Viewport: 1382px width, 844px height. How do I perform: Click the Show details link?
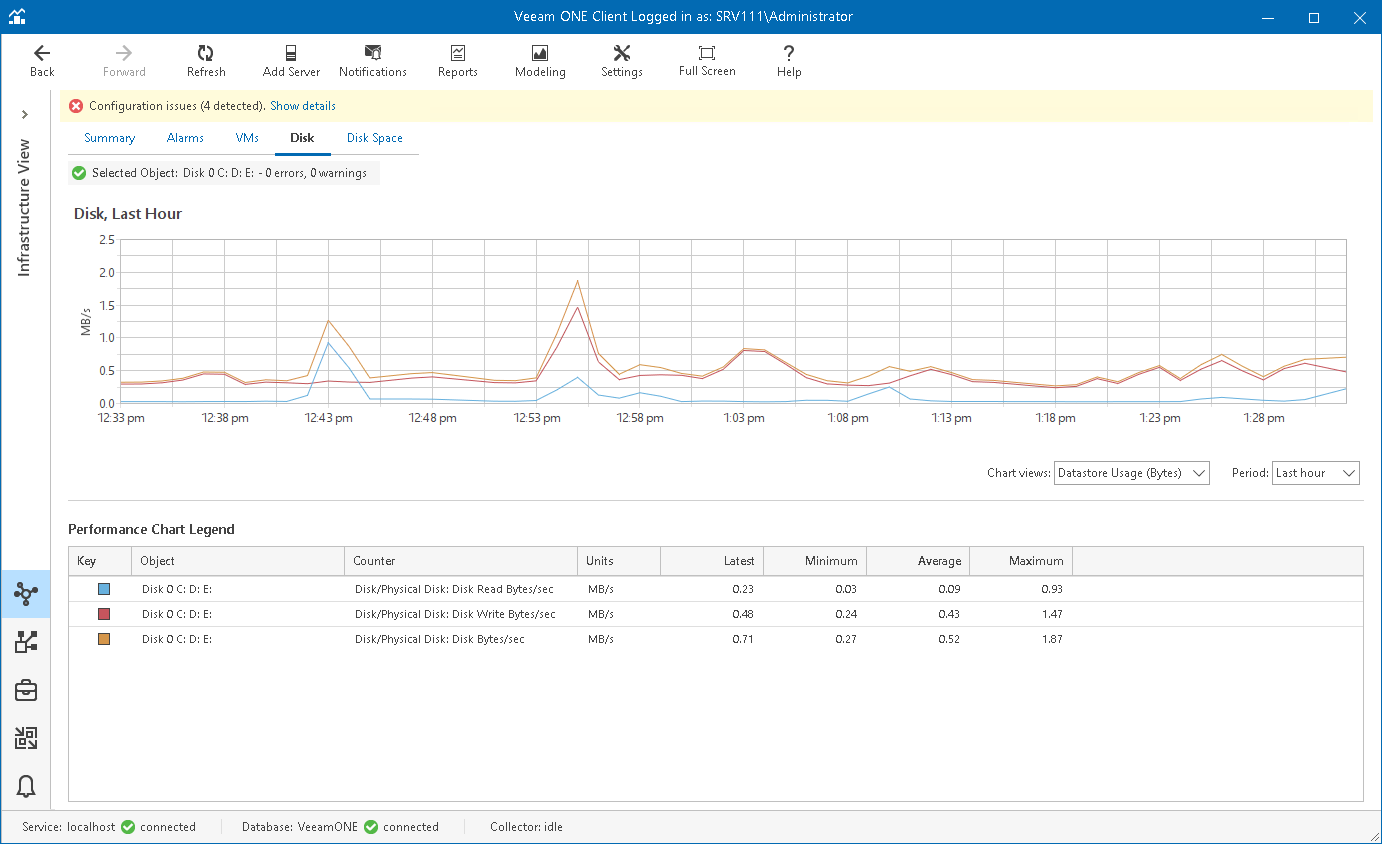303,106
